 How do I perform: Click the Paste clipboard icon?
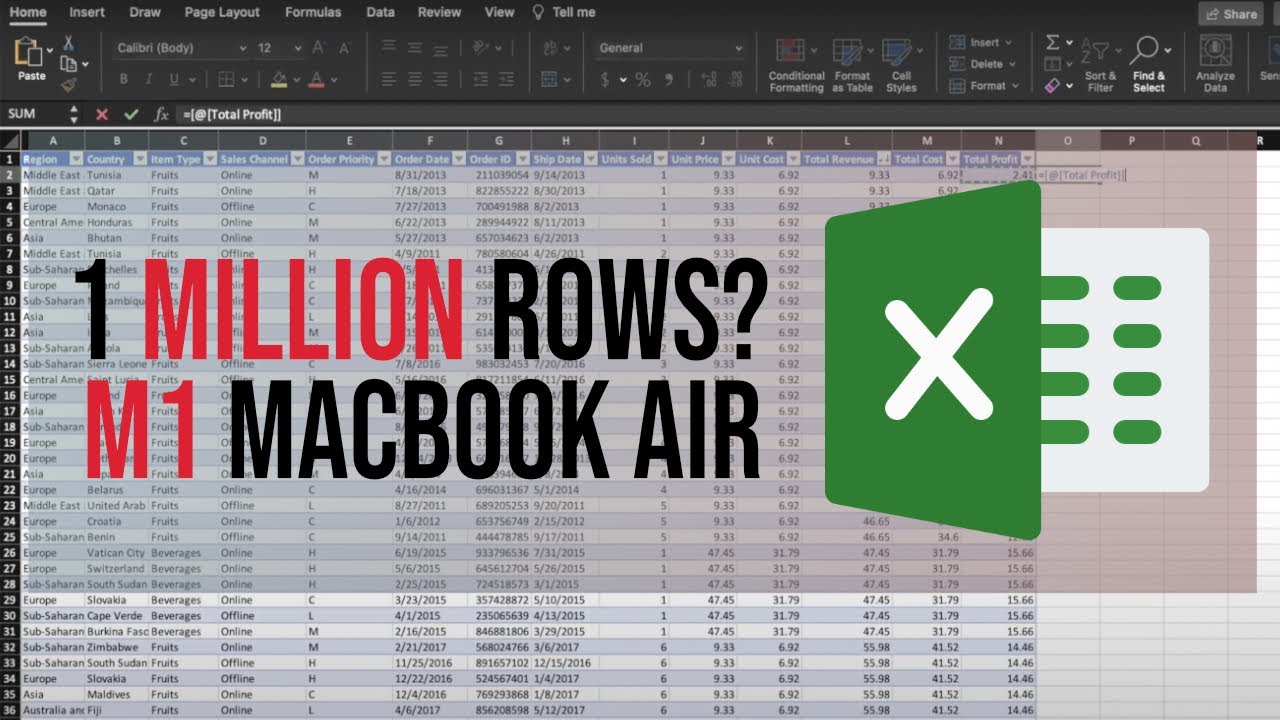point(30,53)
